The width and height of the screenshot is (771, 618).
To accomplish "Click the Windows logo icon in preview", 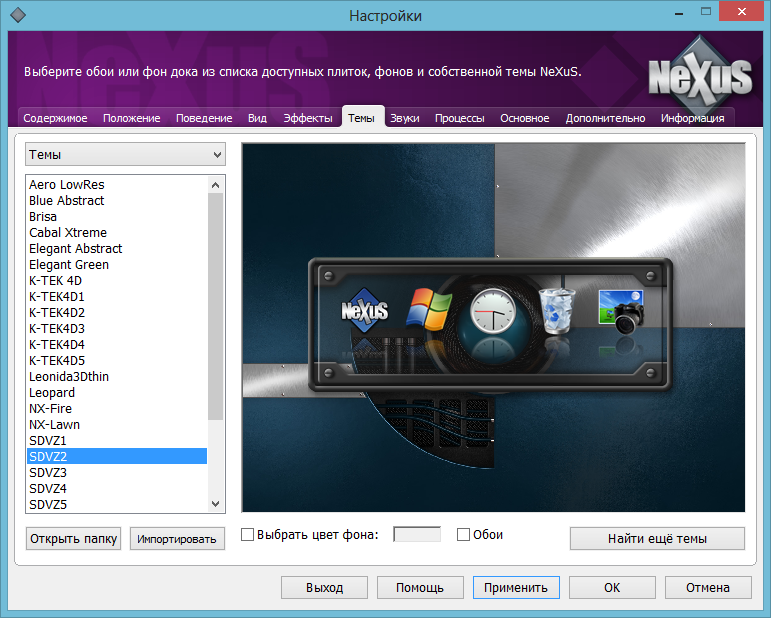I will click(x=429, y=310).
